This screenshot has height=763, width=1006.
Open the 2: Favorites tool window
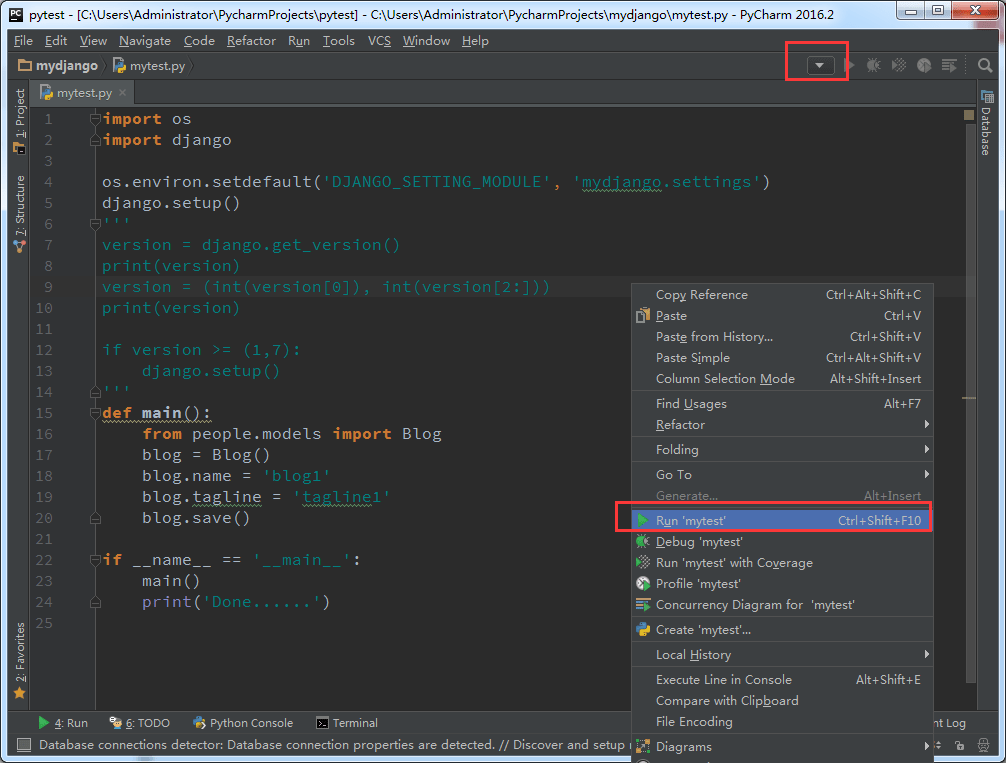pos(20,660)
